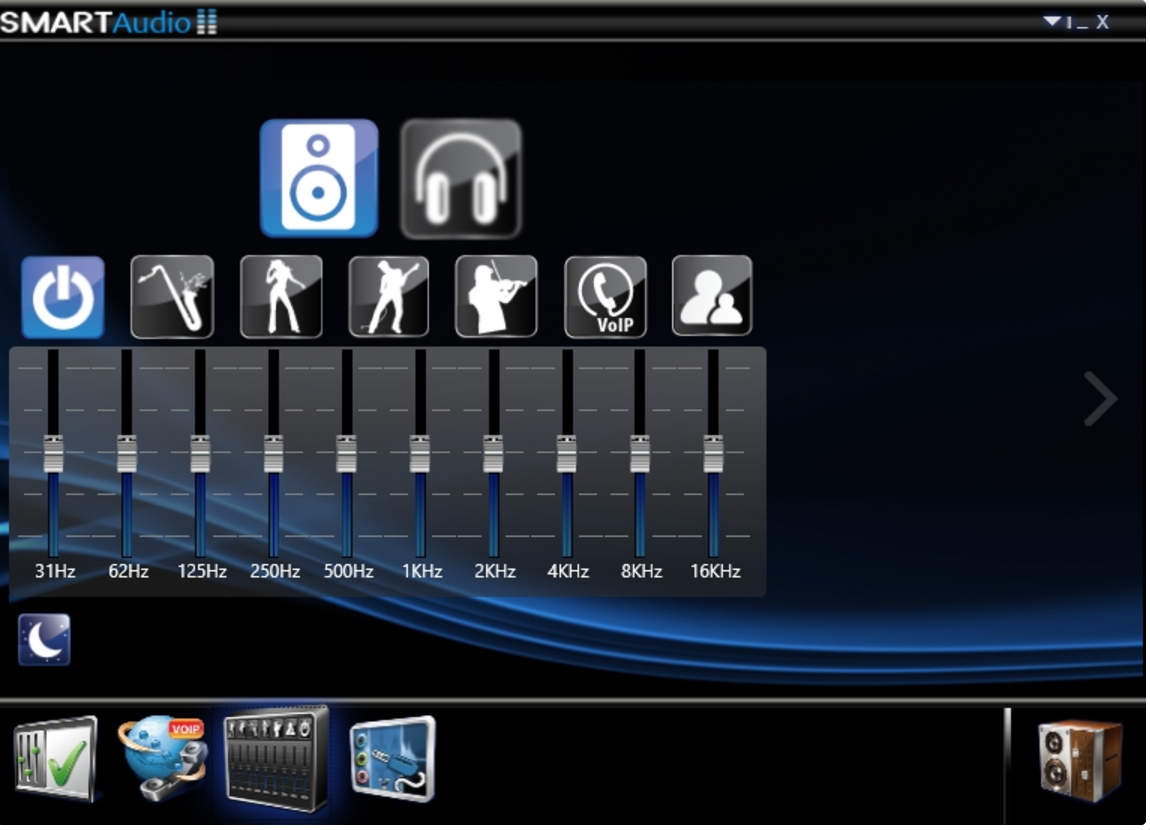The height and width of the screenshot is (830, 1150).
Task: Choose the dancer preset icon
Action: coord(281,297)
